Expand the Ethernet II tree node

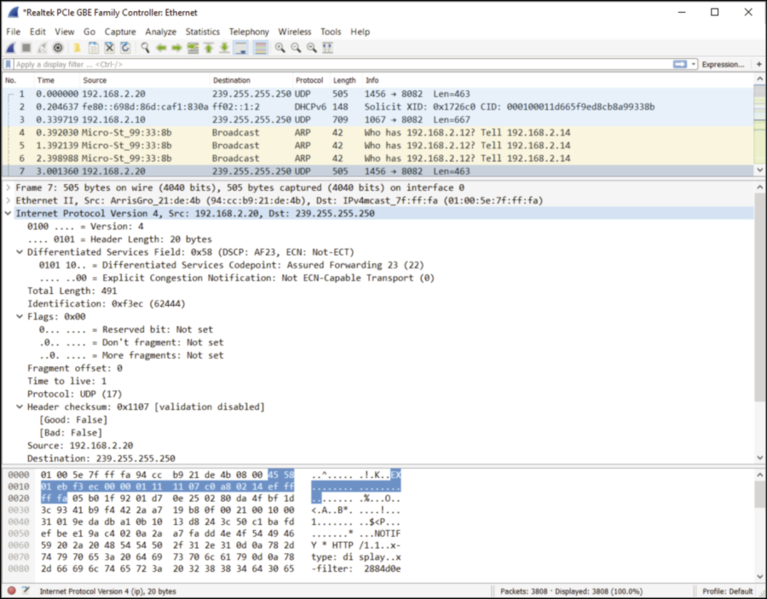(8, 200)
